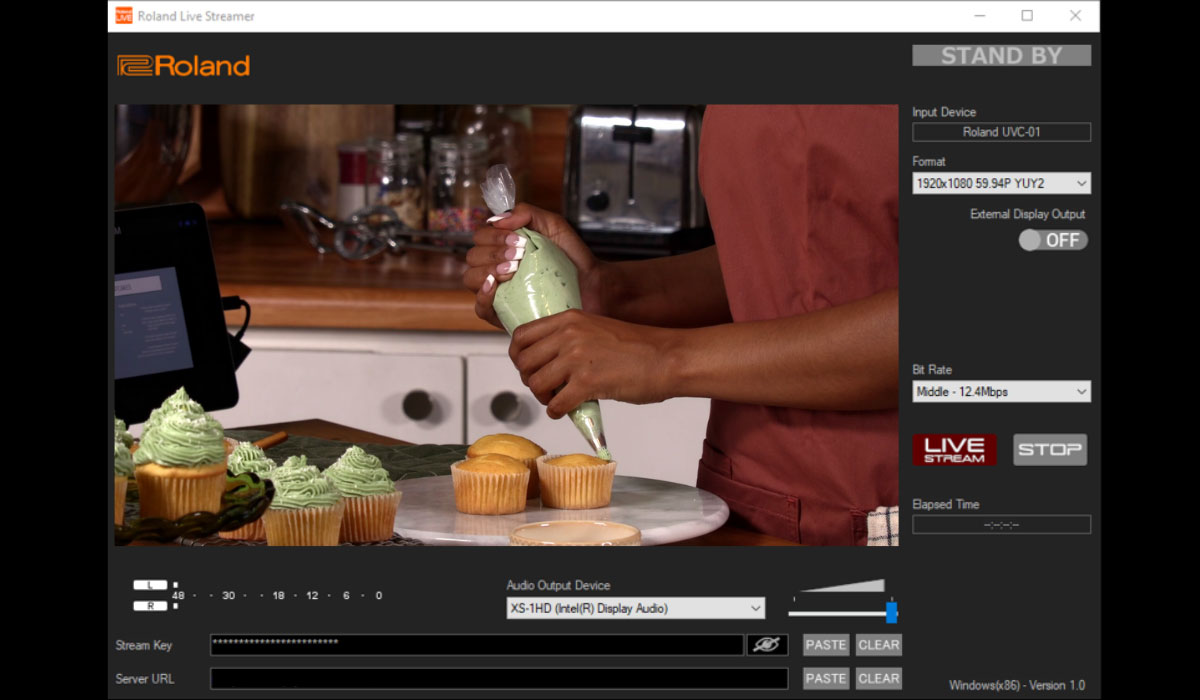Image resolution: width=1200 pixels, height=700 pixels.
Task: Click the audio volume slider handle
Action: click(891, 612)
